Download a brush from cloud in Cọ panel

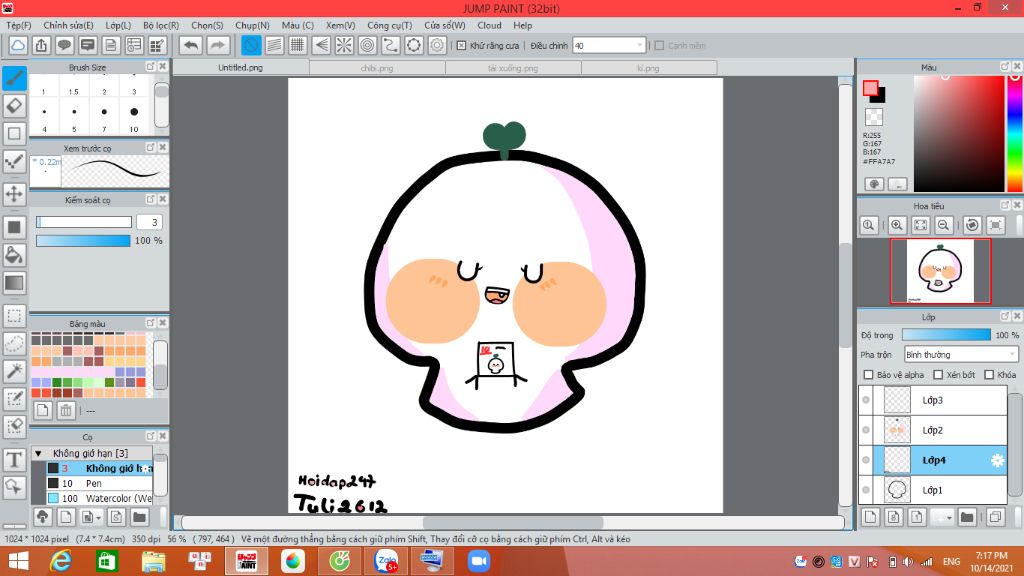pyautogui.click(x=42, y=517)
